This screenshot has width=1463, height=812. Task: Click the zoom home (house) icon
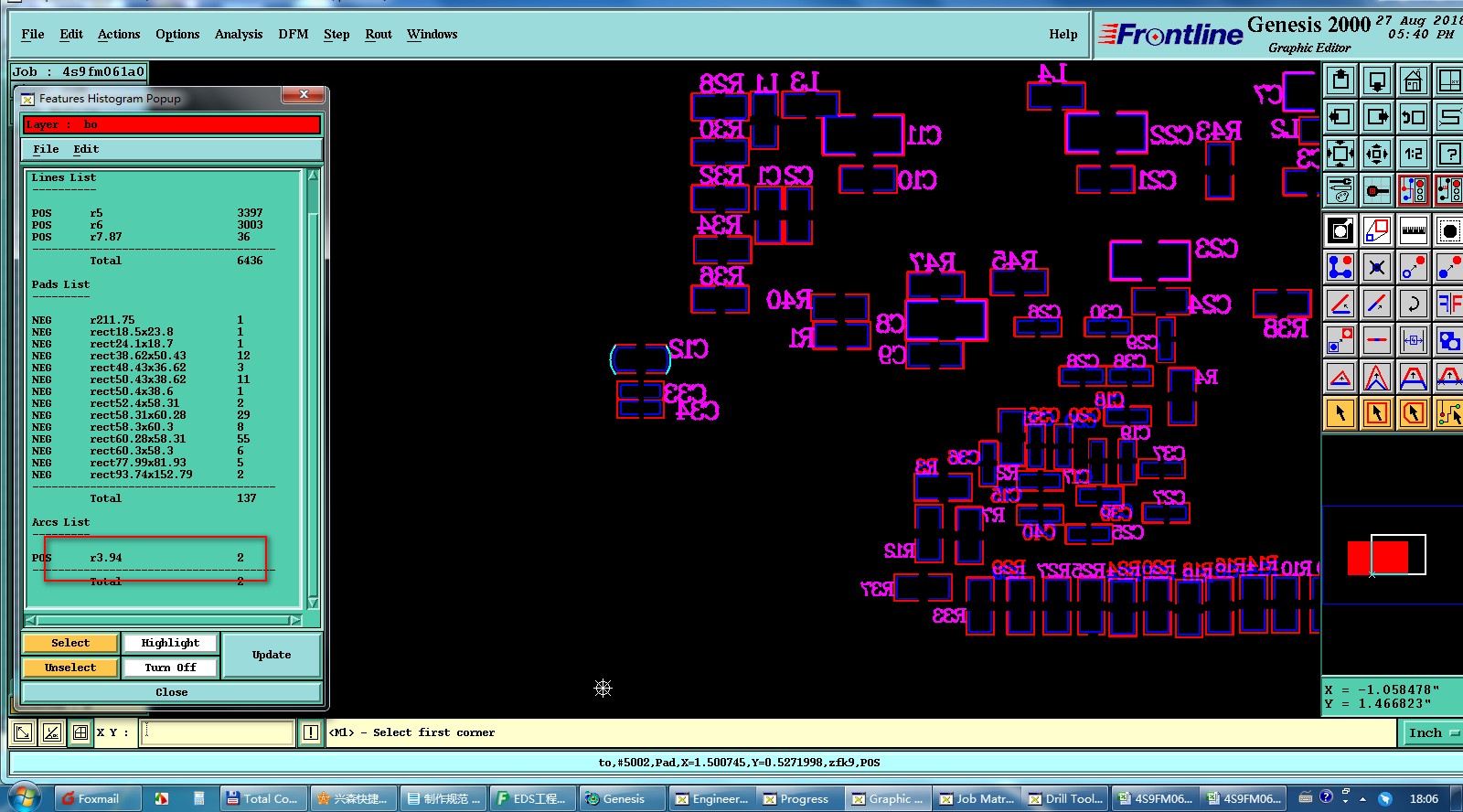(1413, 80)
